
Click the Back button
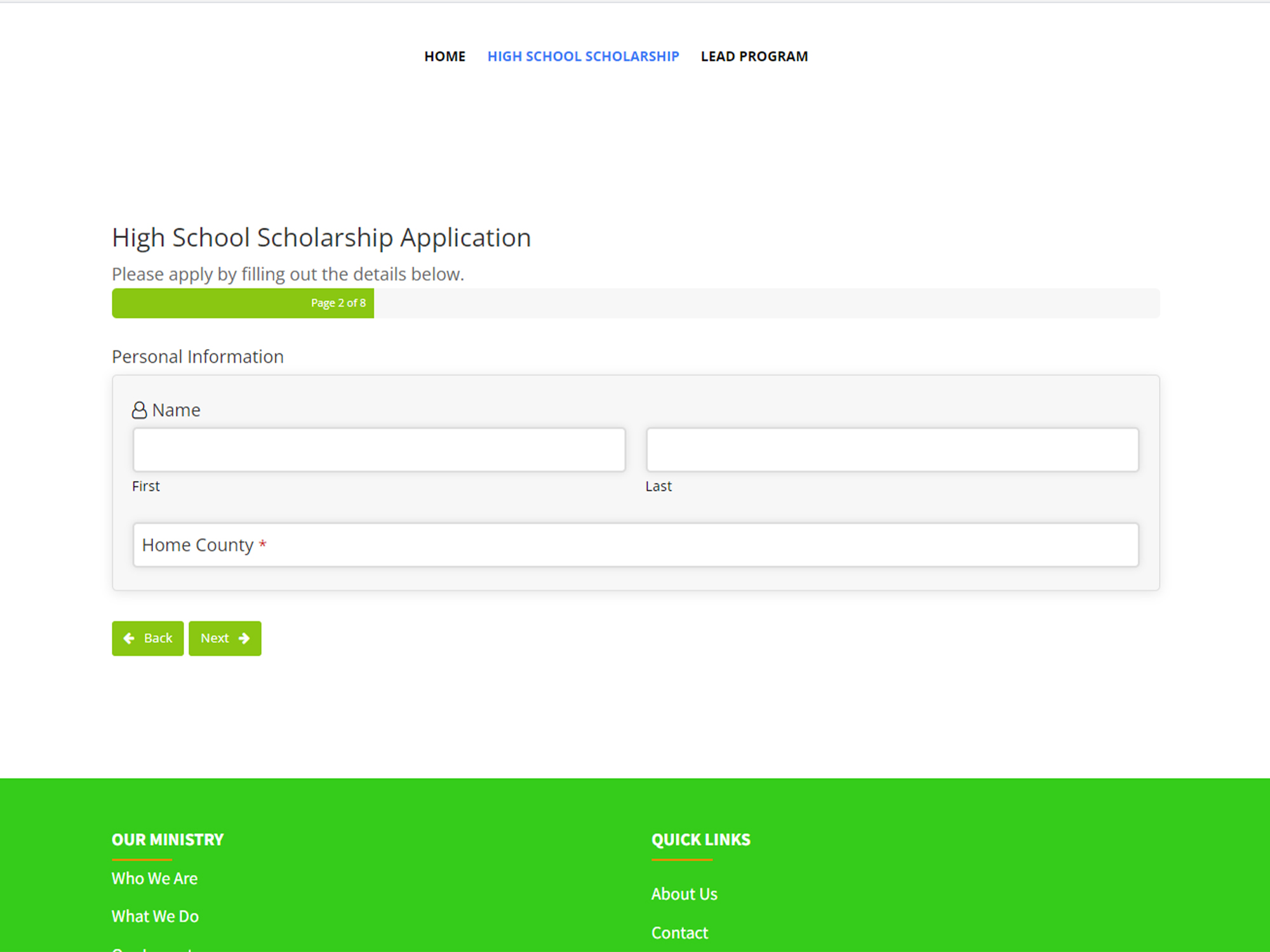[x=147, y=638]
